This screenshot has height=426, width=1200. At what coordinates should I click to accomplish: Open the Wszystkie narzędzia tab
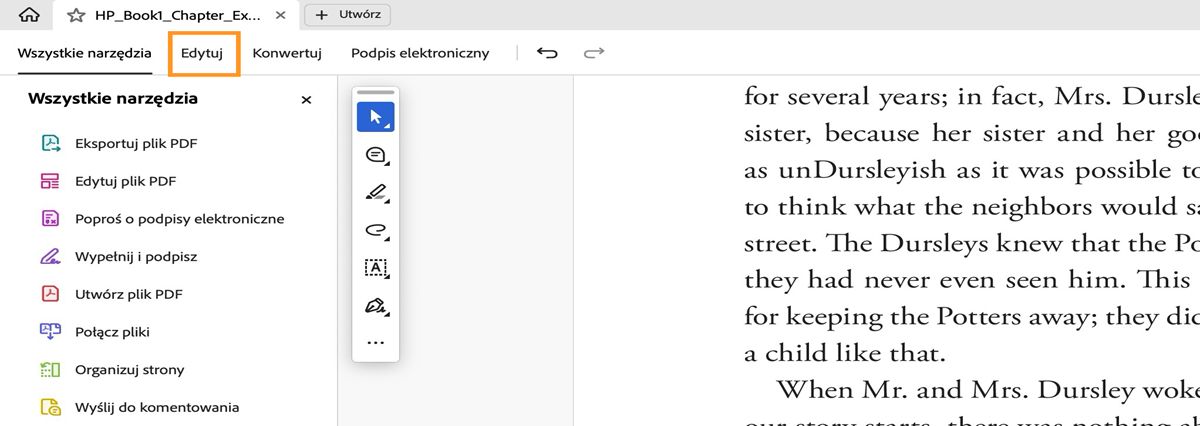pyautogui.click(x=85, y=53)
